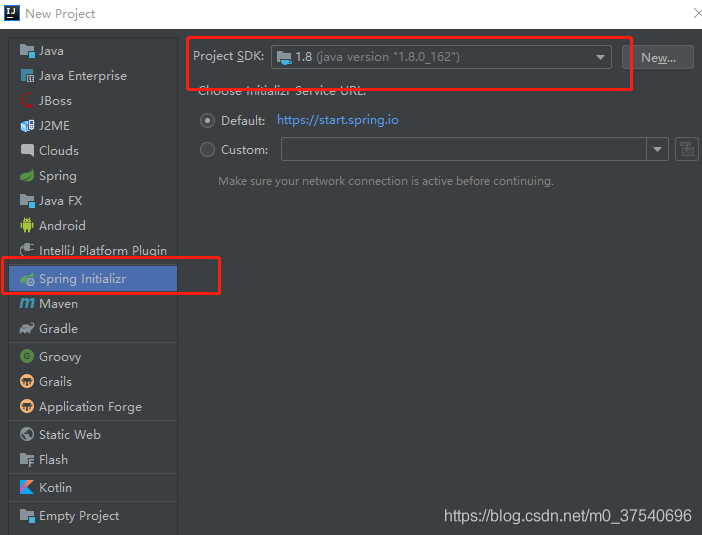702x535 pixels.
Task: Click the custom URL import icon button
Action: click(x=687, y=149)
